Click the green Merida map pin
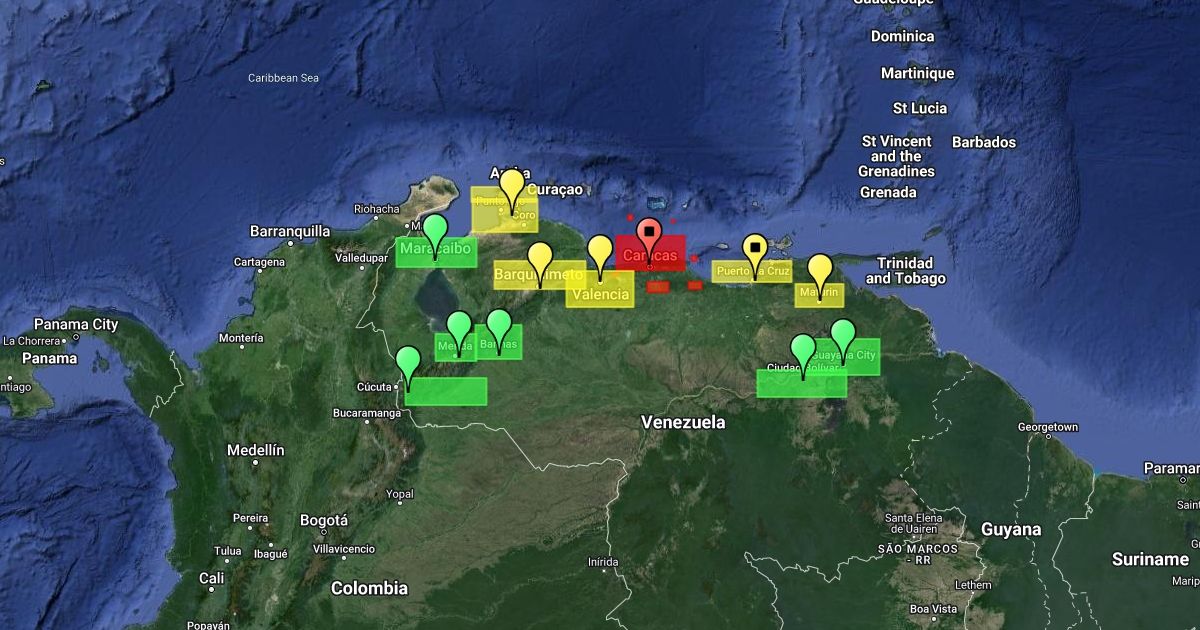Image resolution: width=1200 pixels, height=630 pixels. click(x=459, y=329)
